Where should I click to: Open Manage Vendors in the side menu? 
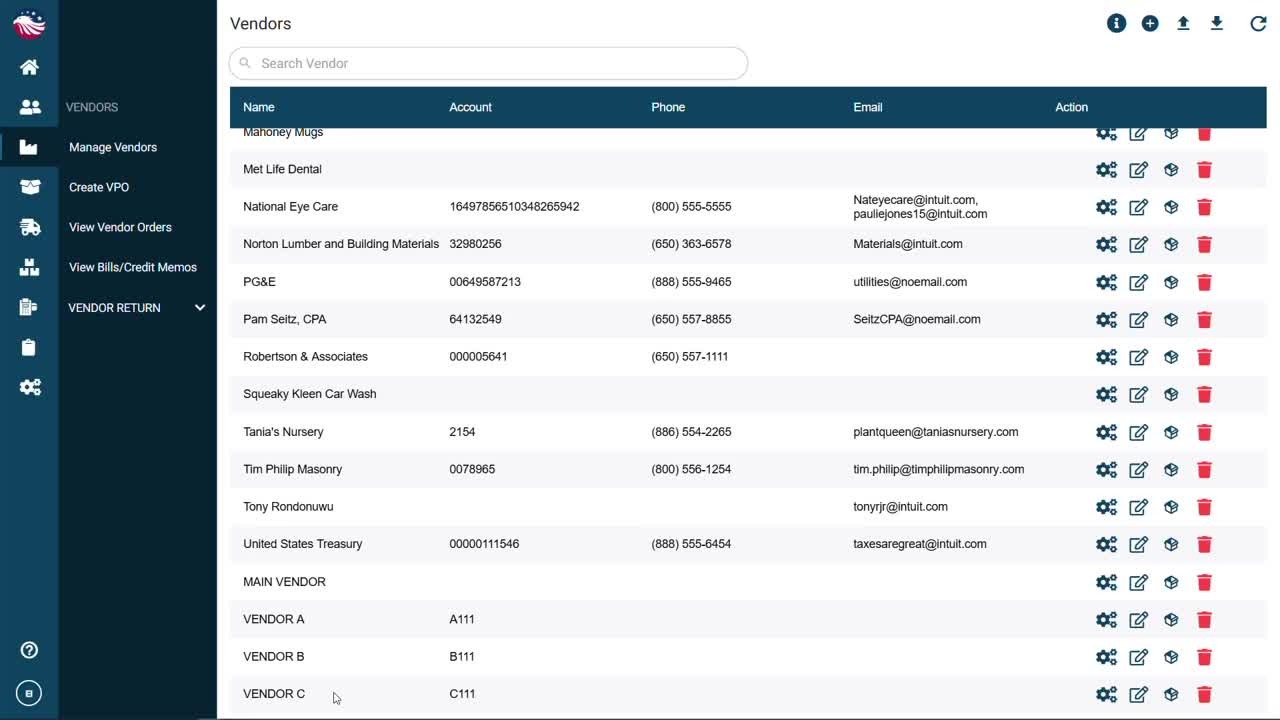tap(113, 147)
